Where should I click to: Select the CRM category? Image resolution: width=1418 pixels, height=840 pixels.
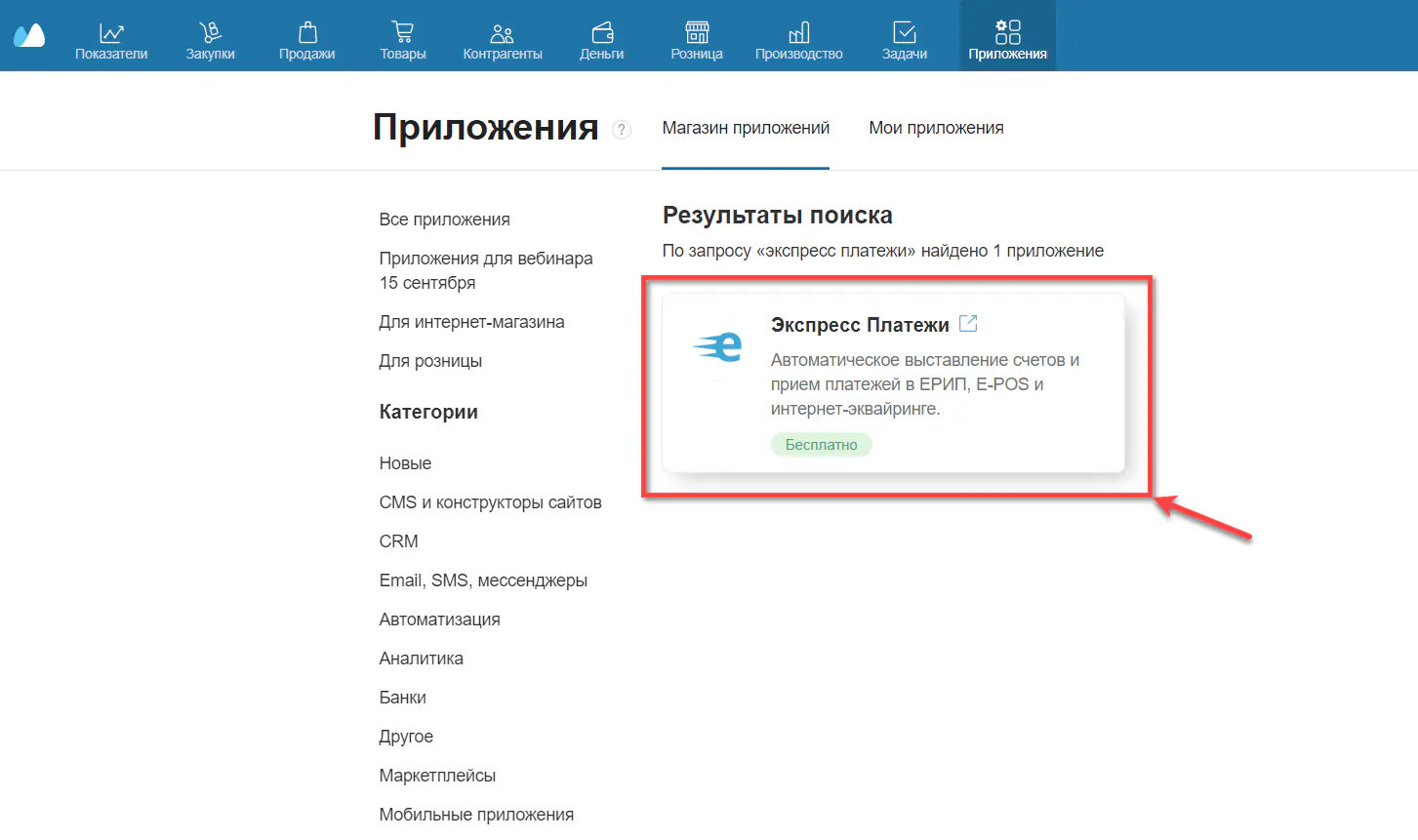(397, 540)
